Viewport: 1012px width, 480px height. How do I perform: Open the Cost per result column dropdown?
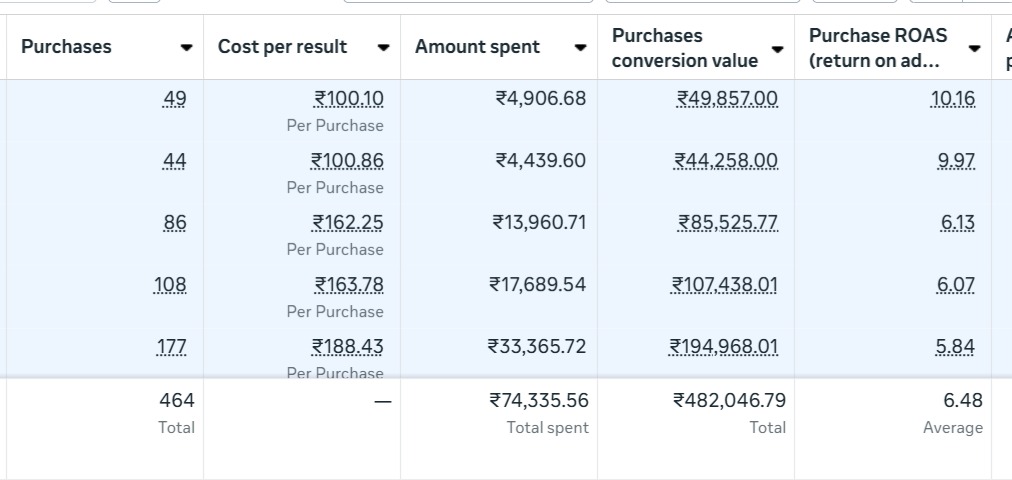[x=383, y=48]
